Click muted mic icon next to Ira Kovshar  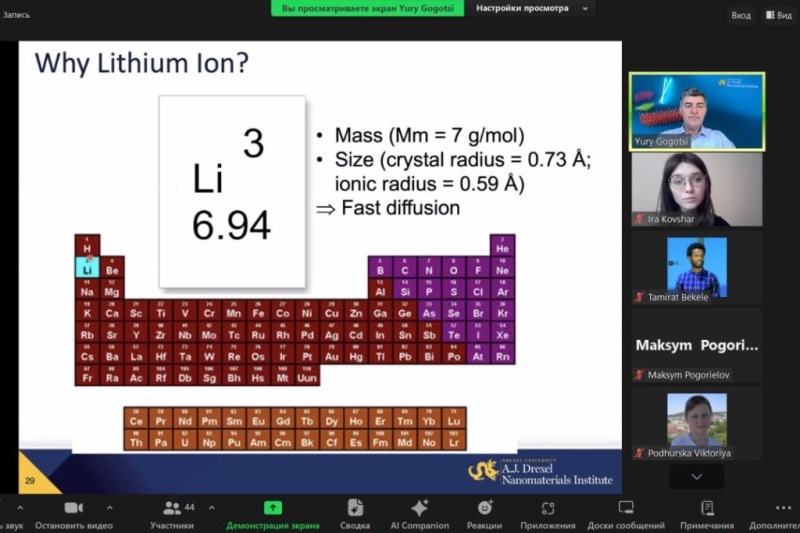tap(639, 219)
